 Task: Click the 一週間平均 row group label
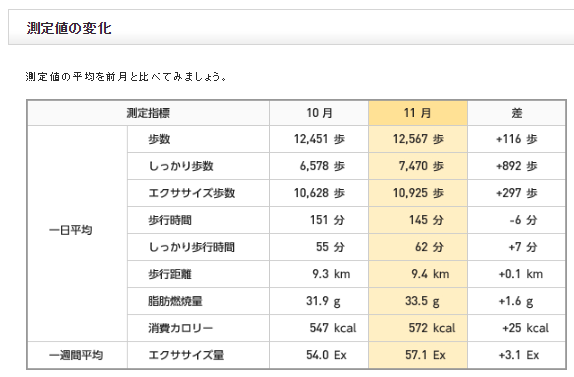76,355
